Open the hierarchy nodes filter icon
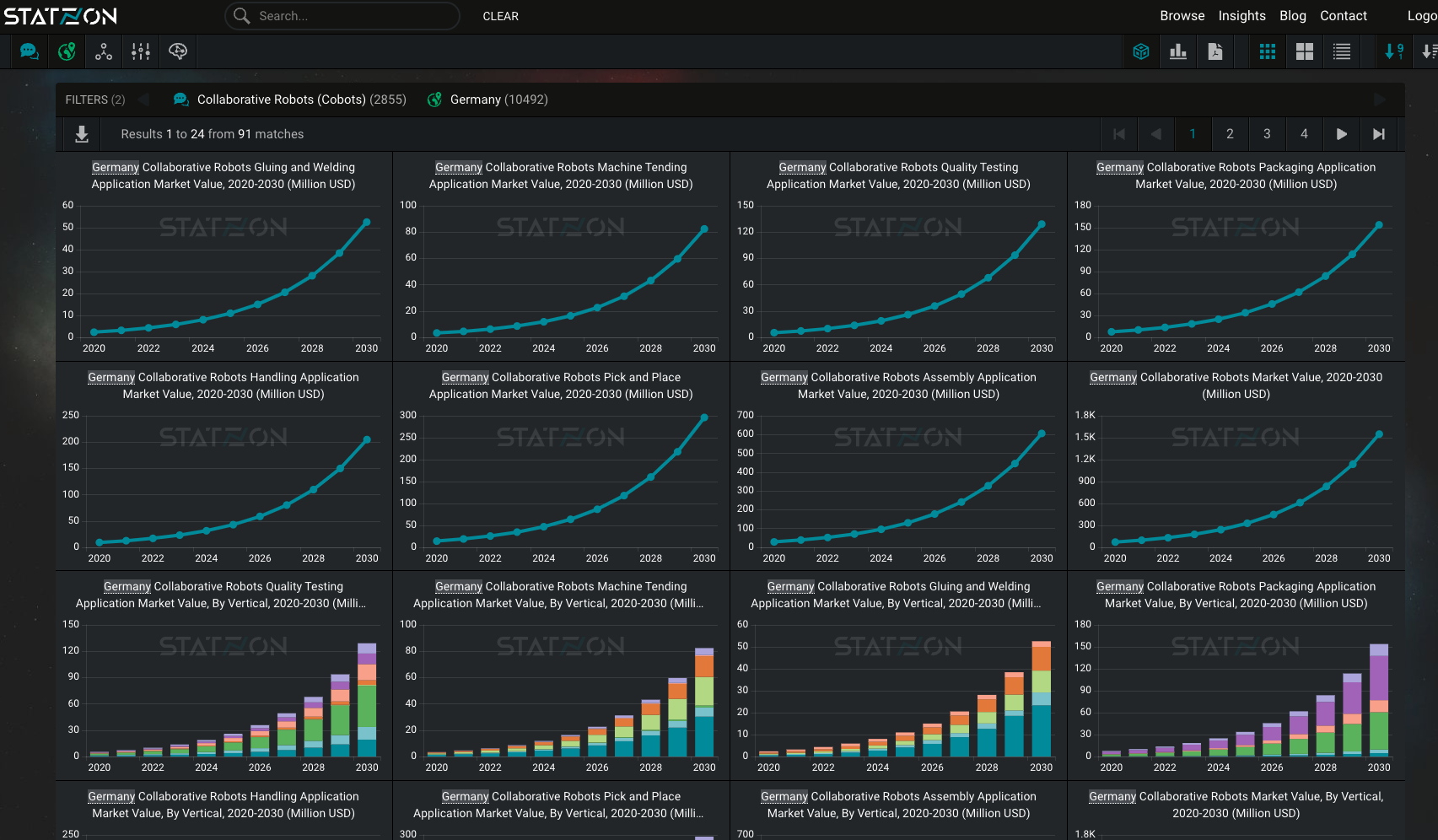Screen dimensions: 1438x840 point(104,51)
